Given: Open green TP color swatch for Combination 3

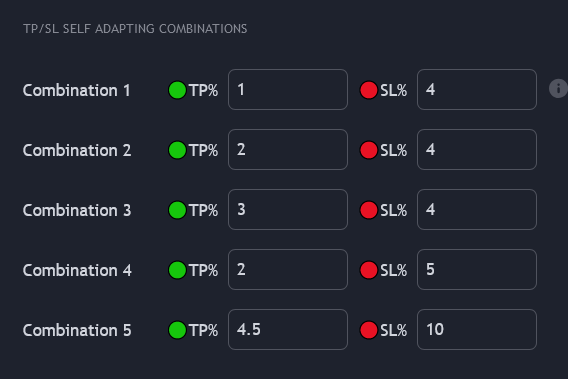Looking at the screenshot, I should click(178, 210).
